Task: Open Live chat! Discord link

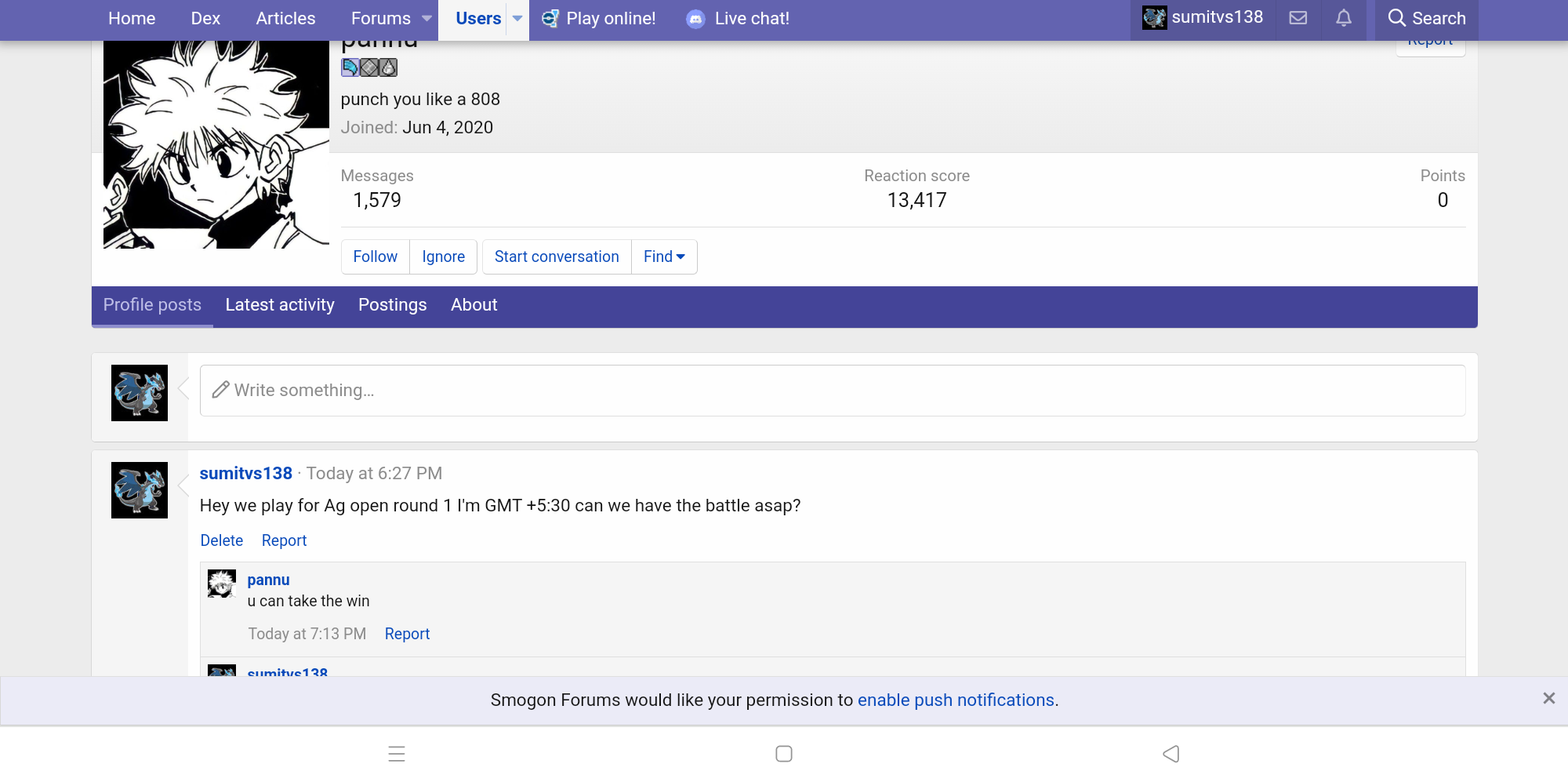Action: coord(738,18)
